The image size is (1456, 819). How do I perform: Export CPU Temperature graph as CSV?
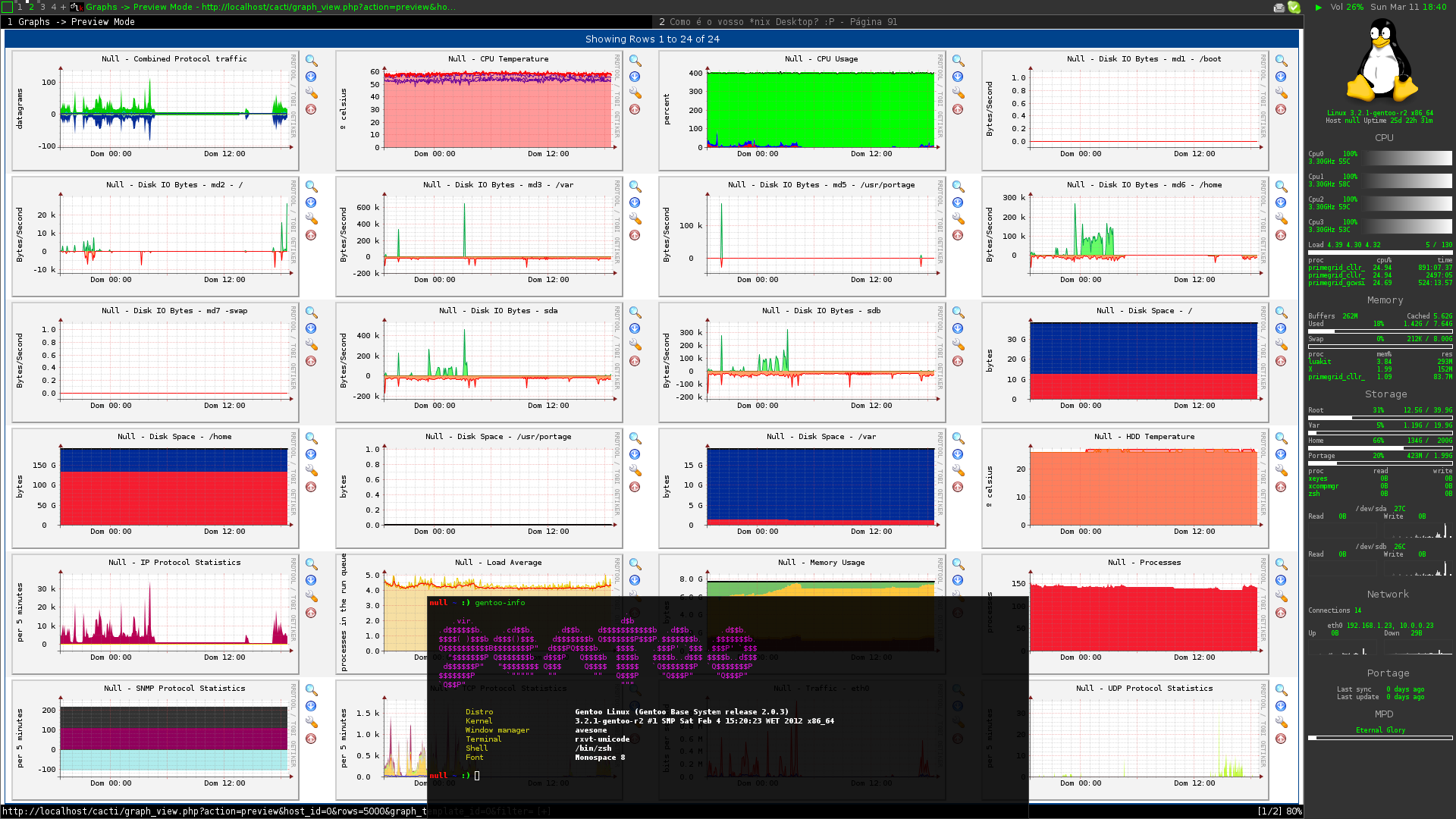(635, 77)
